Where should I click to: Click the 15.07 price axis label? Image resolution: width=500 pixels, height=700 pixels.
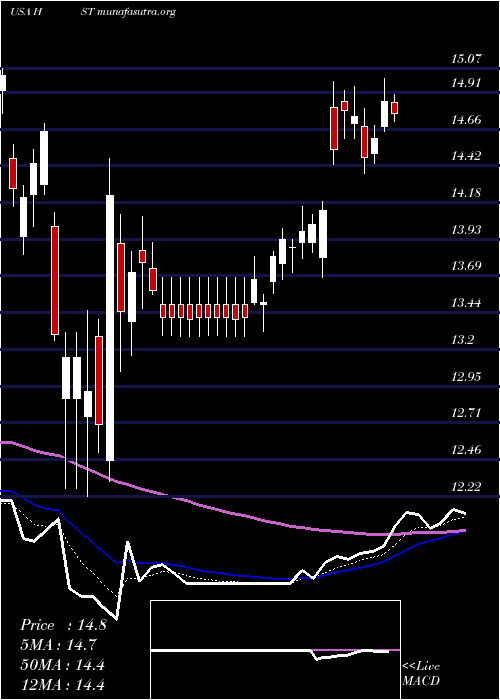466,58
